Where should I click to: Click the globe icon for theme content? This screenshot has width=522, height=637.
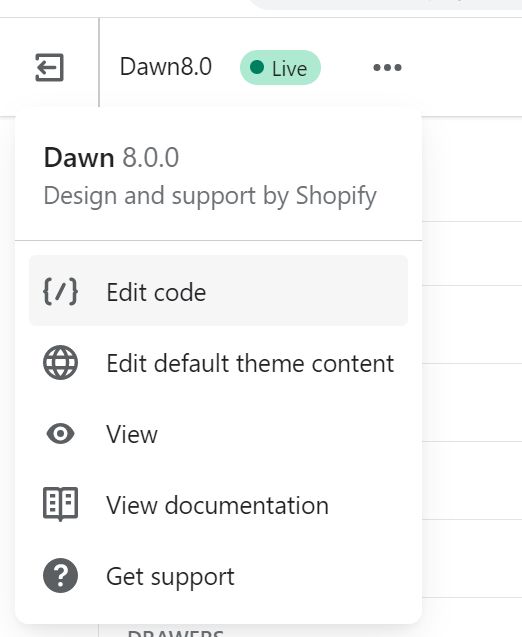click(61, 362)
